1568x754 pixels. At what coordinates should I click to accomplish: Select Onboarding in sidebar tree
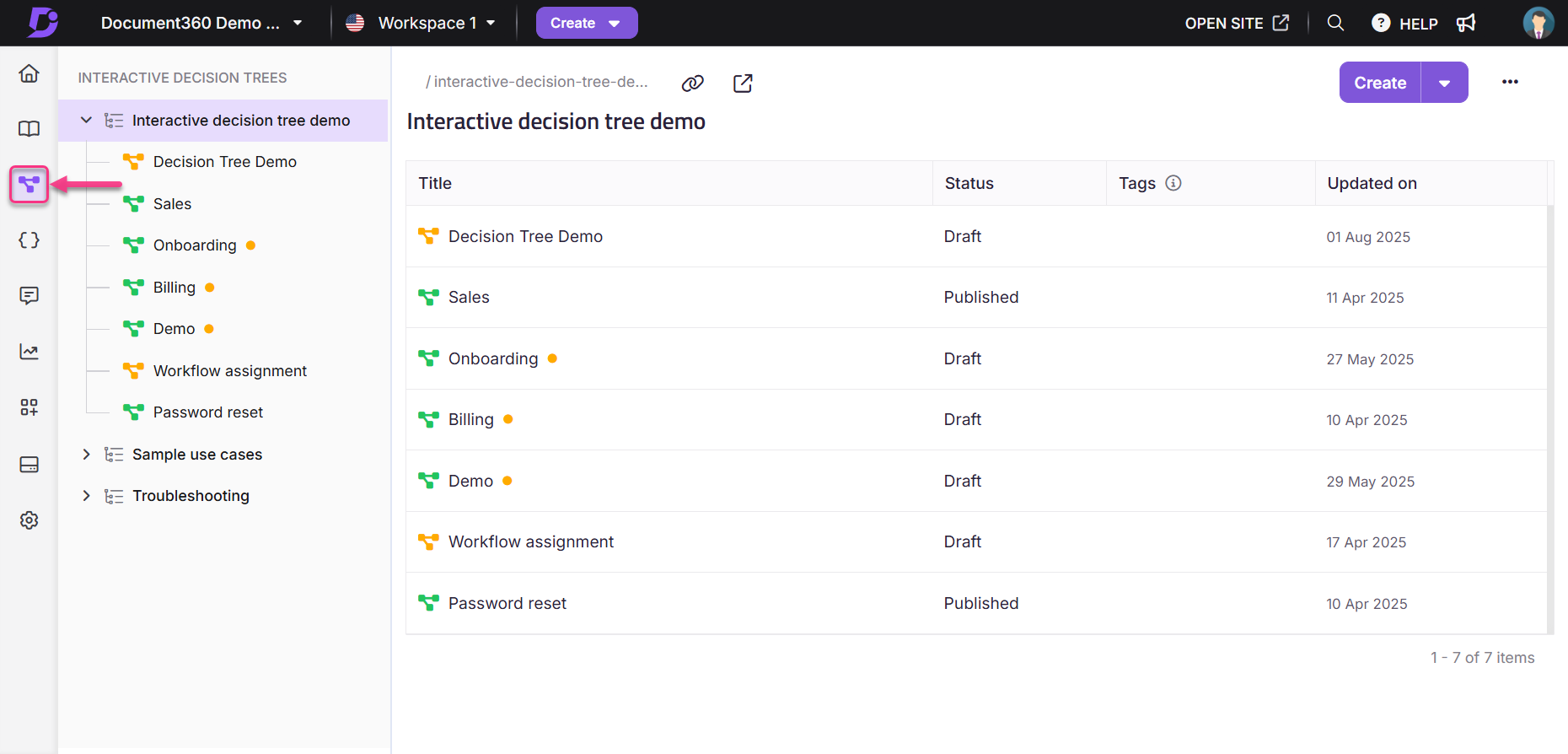coord(195,245)
